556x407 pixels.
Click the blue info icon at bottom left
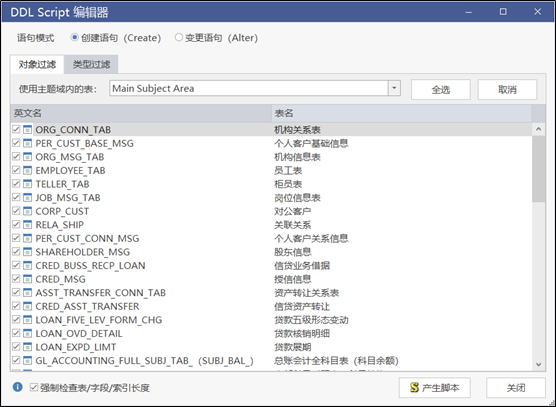17,387
